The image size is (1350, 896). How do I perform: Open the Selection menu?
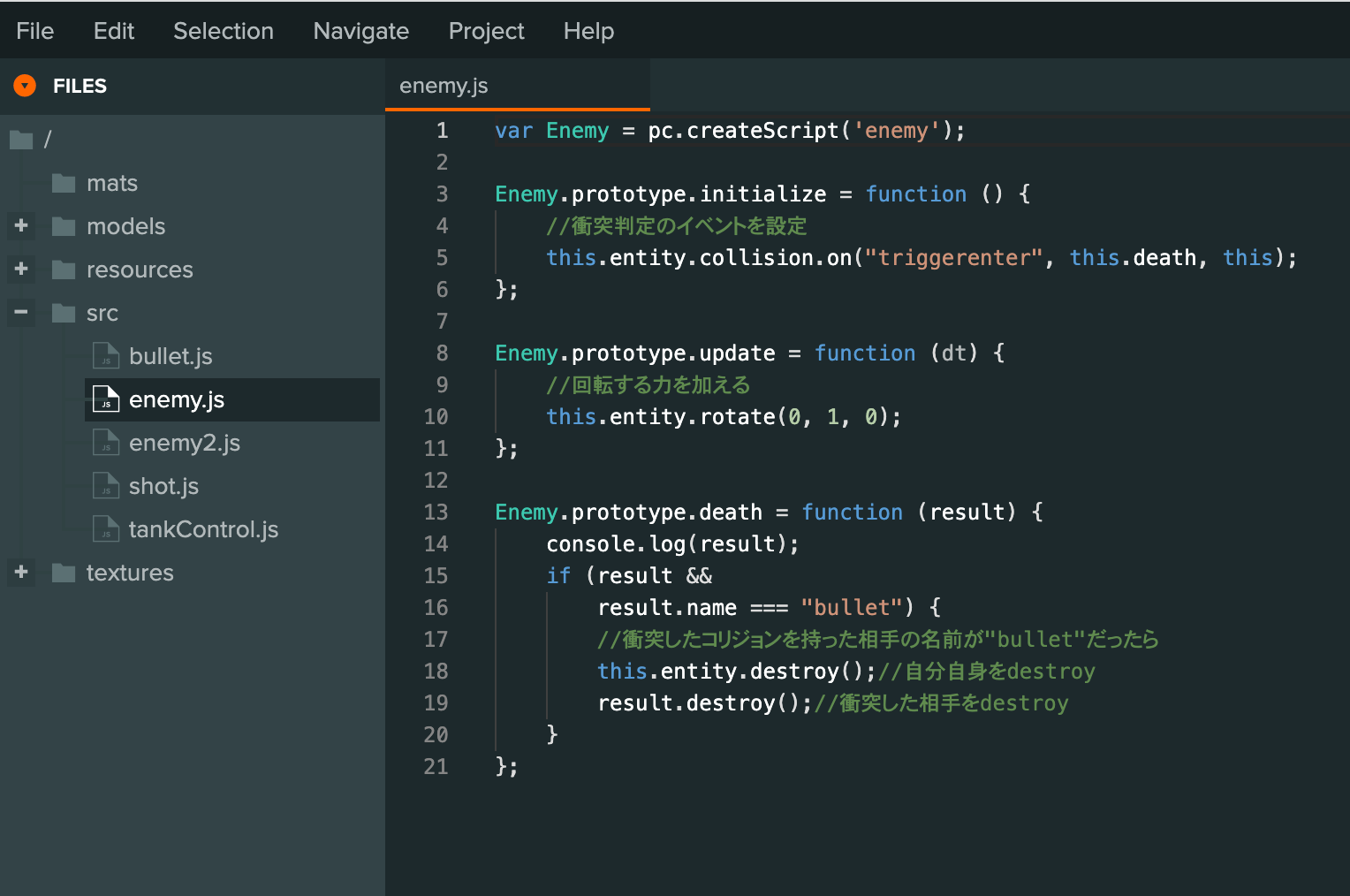(x=224, y=31)
